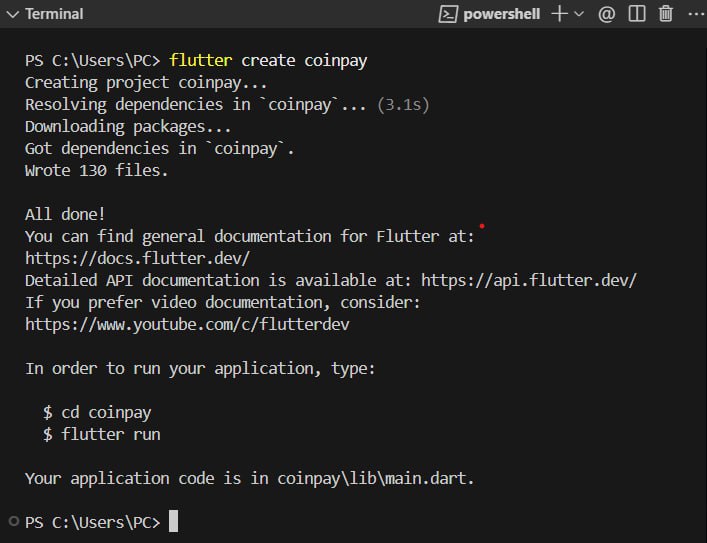The image size is (707, 543).
Task: Create a new terminal with plus icon
Action: (x=559, y=14)
